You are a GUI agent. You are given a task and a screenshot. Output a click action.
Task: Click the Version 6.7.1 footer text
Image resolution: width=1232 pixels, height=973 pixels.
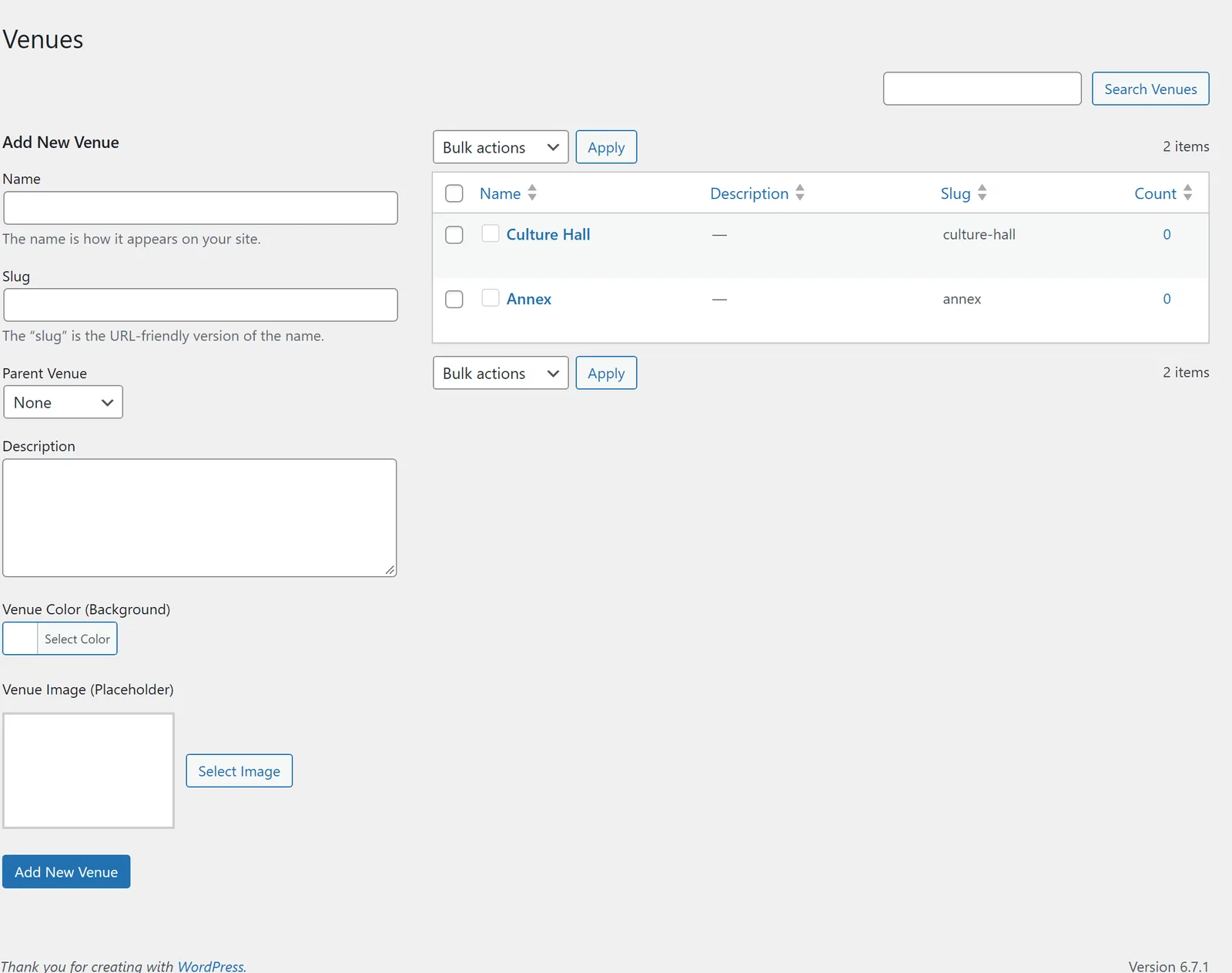point(1168,966)
